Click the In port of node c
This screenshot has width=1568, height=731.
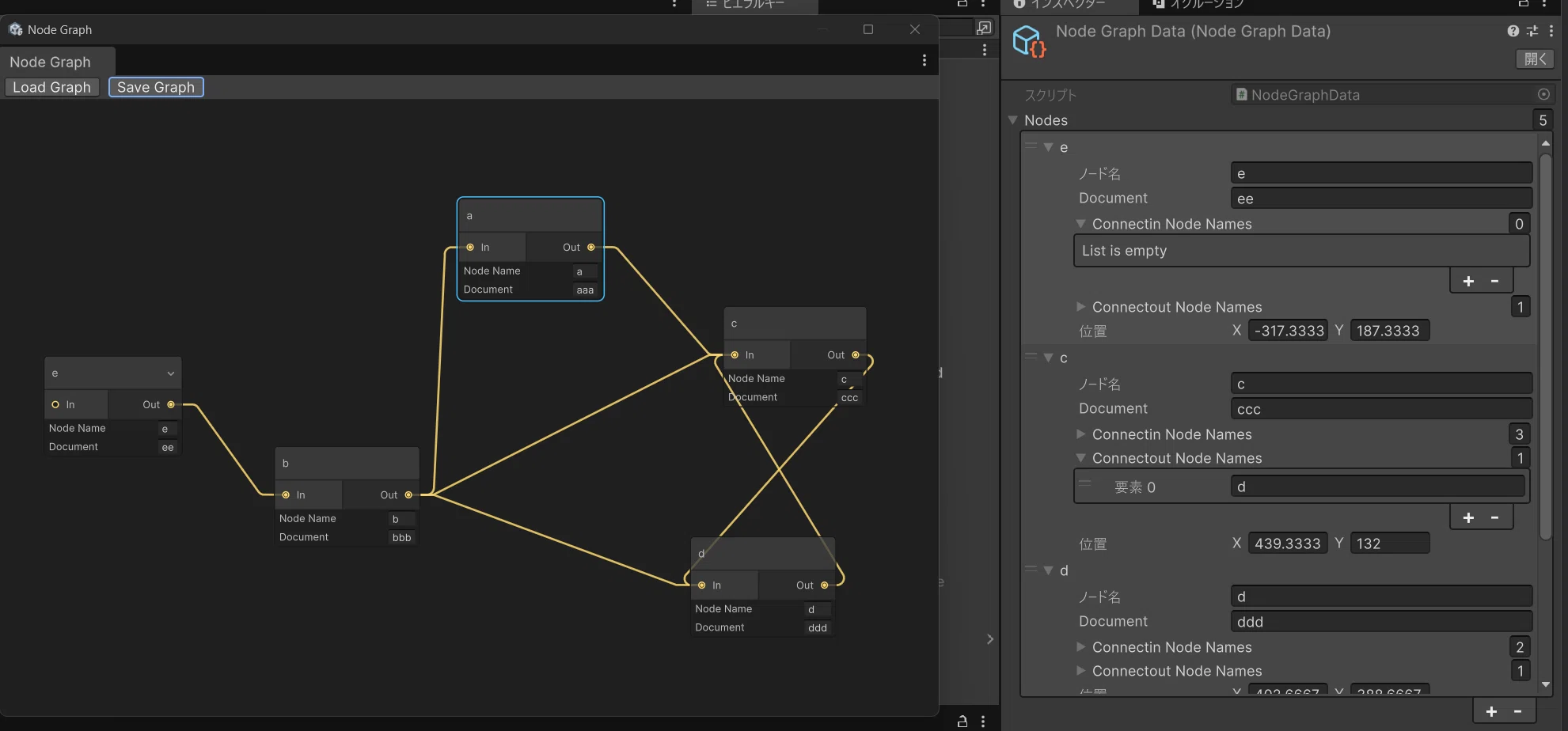click(735, 355)
